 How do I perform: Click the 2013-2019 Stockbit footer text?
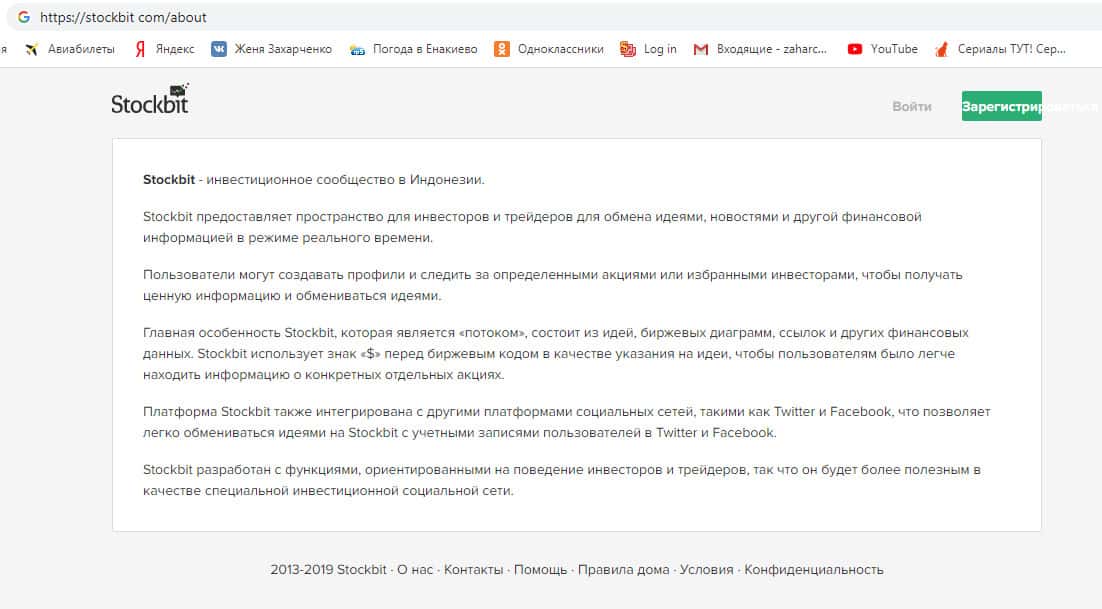coord(328,570)
